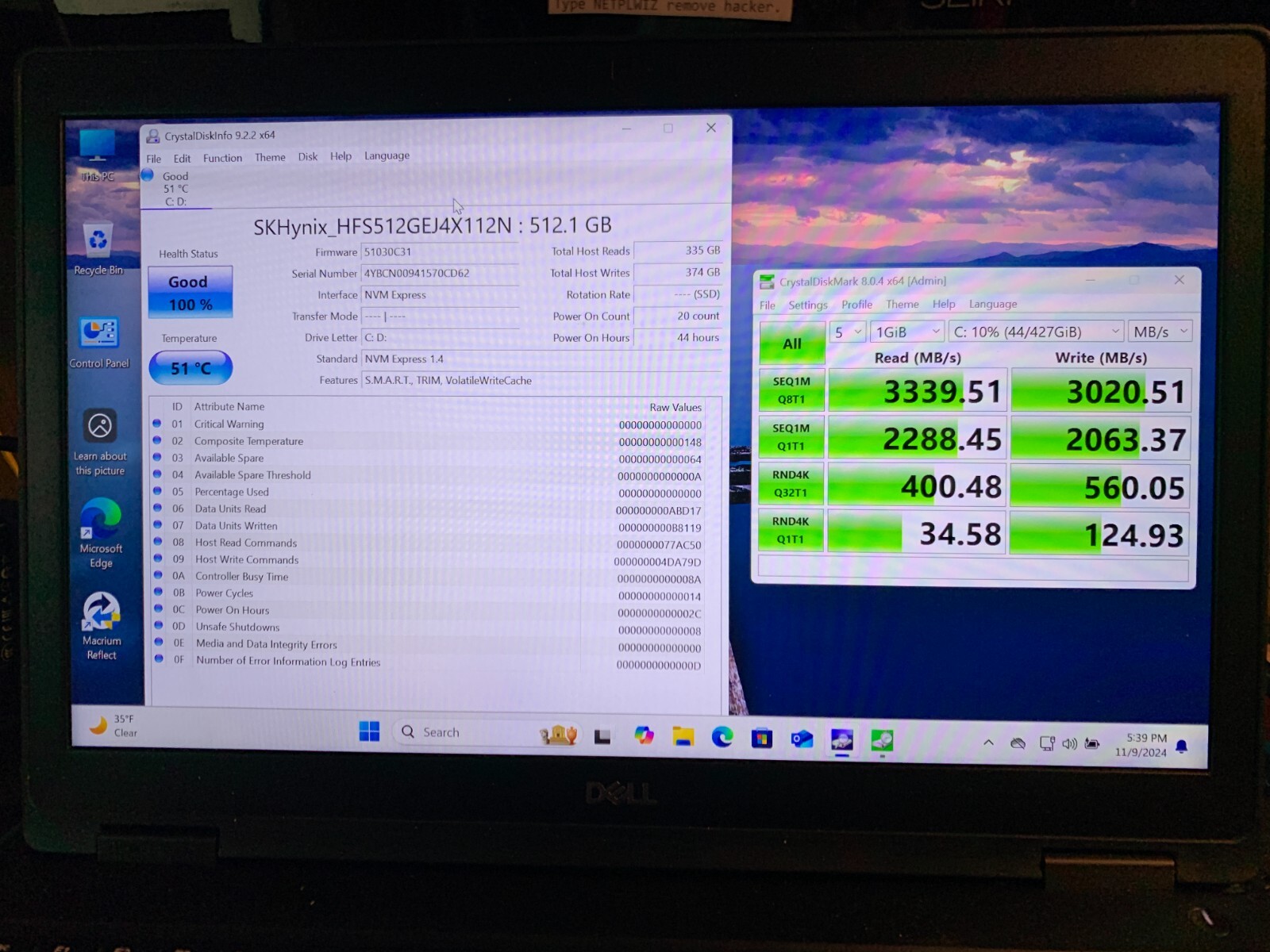Viewport: 1270px width, 952px height.
Task: Launch Copilot from the taskbar
Action: pos(644,736)
